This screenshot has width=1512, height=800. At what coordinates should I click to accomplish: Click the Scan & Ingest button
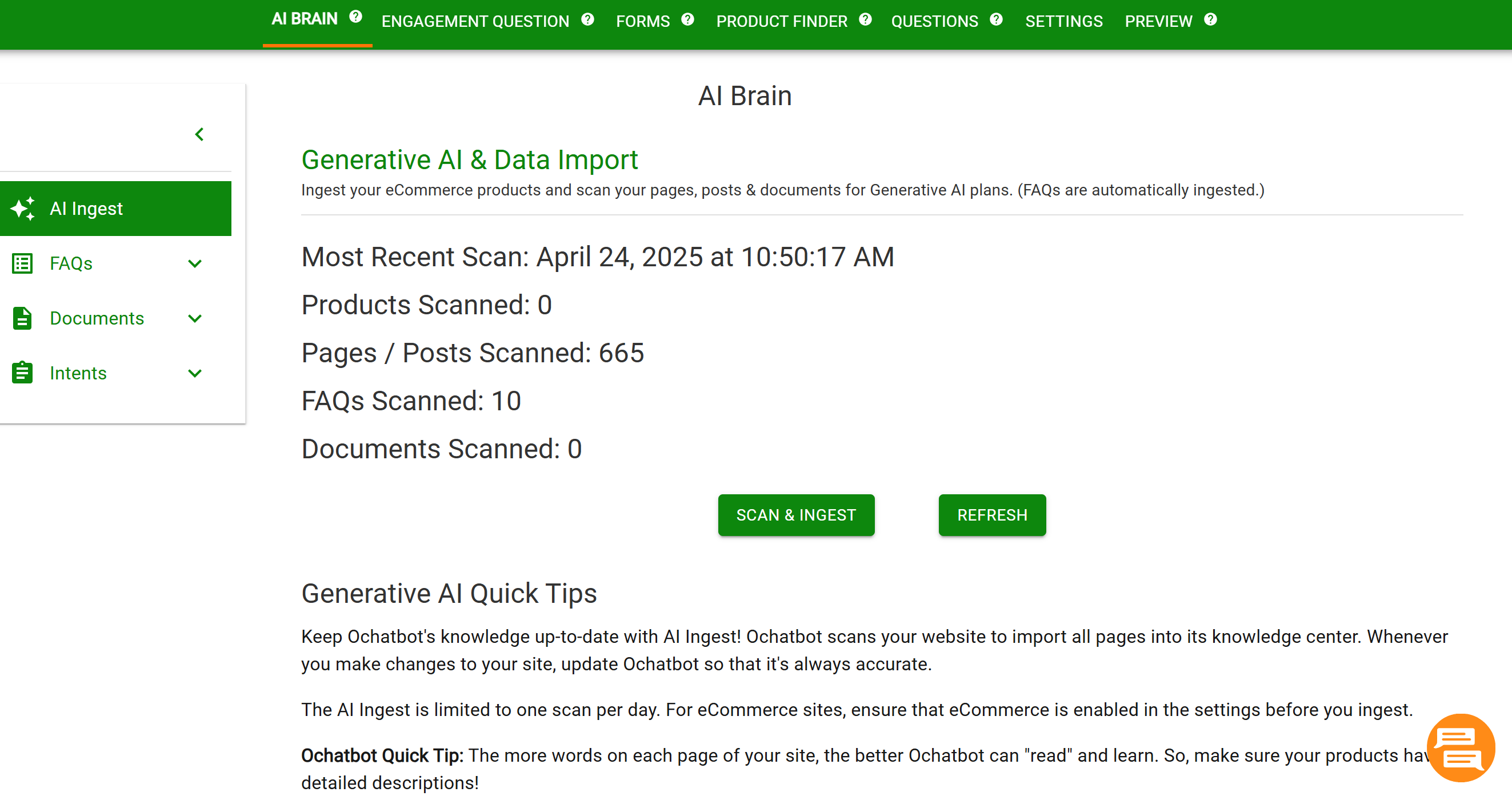(796, 515)
